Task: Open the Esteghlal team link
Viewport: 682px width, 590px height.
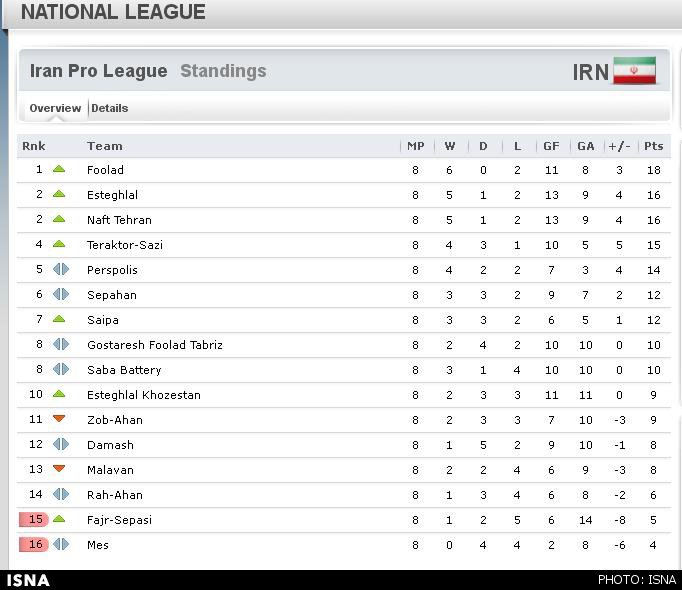Action: pos(112,195)
